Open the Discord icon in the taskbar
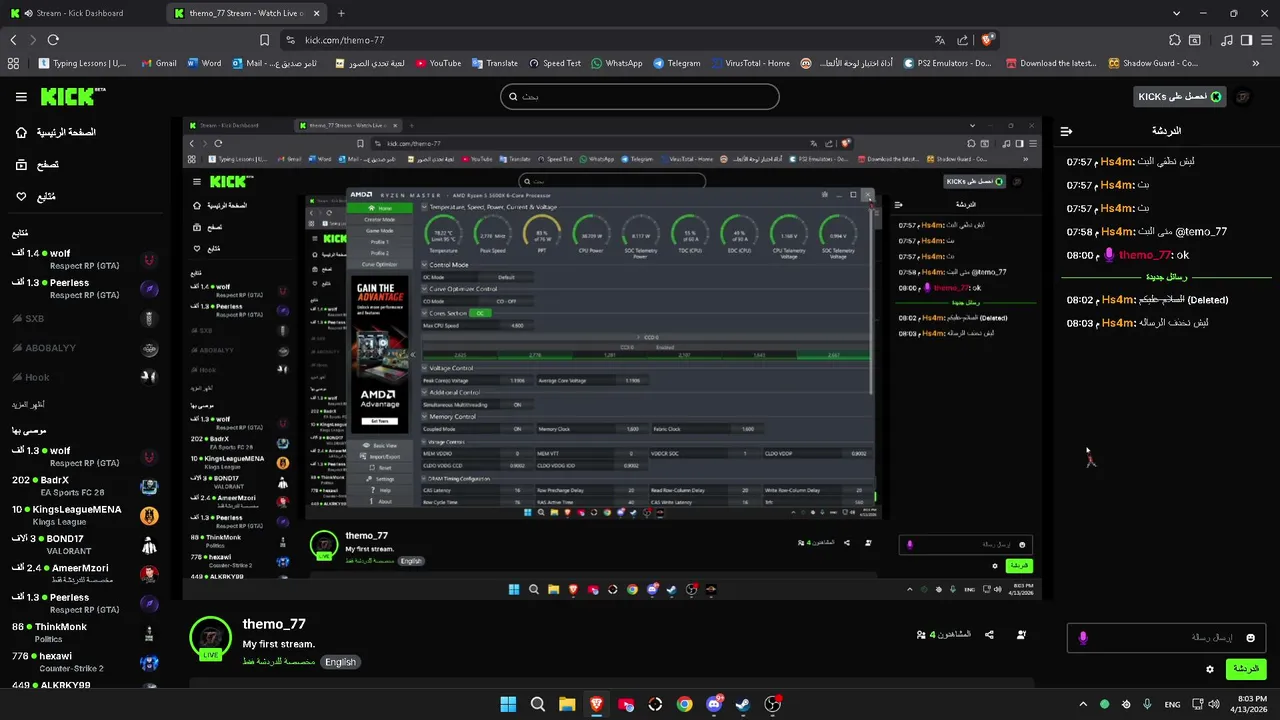The image size is (1280, 720). tap(714, 704)
